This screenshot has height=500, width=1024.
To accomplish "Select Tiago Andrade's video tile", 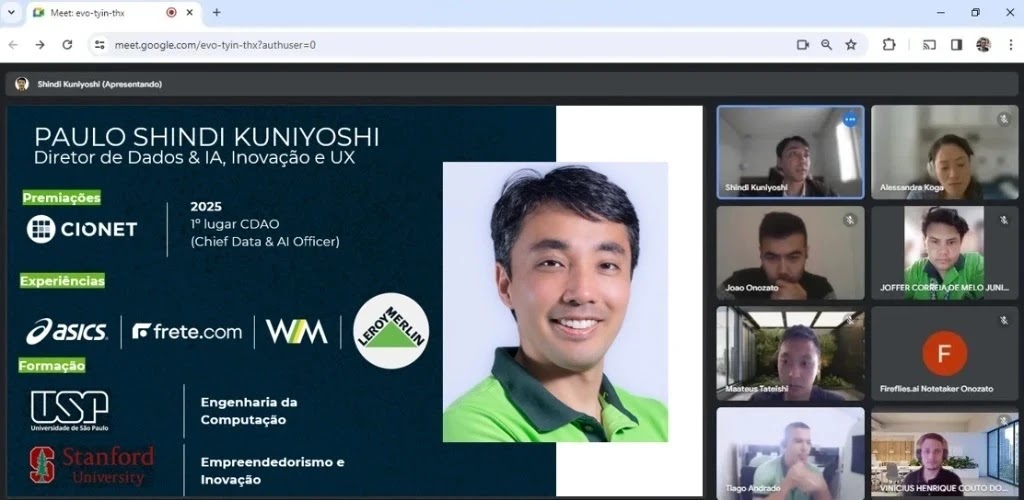I will [790, 452].
